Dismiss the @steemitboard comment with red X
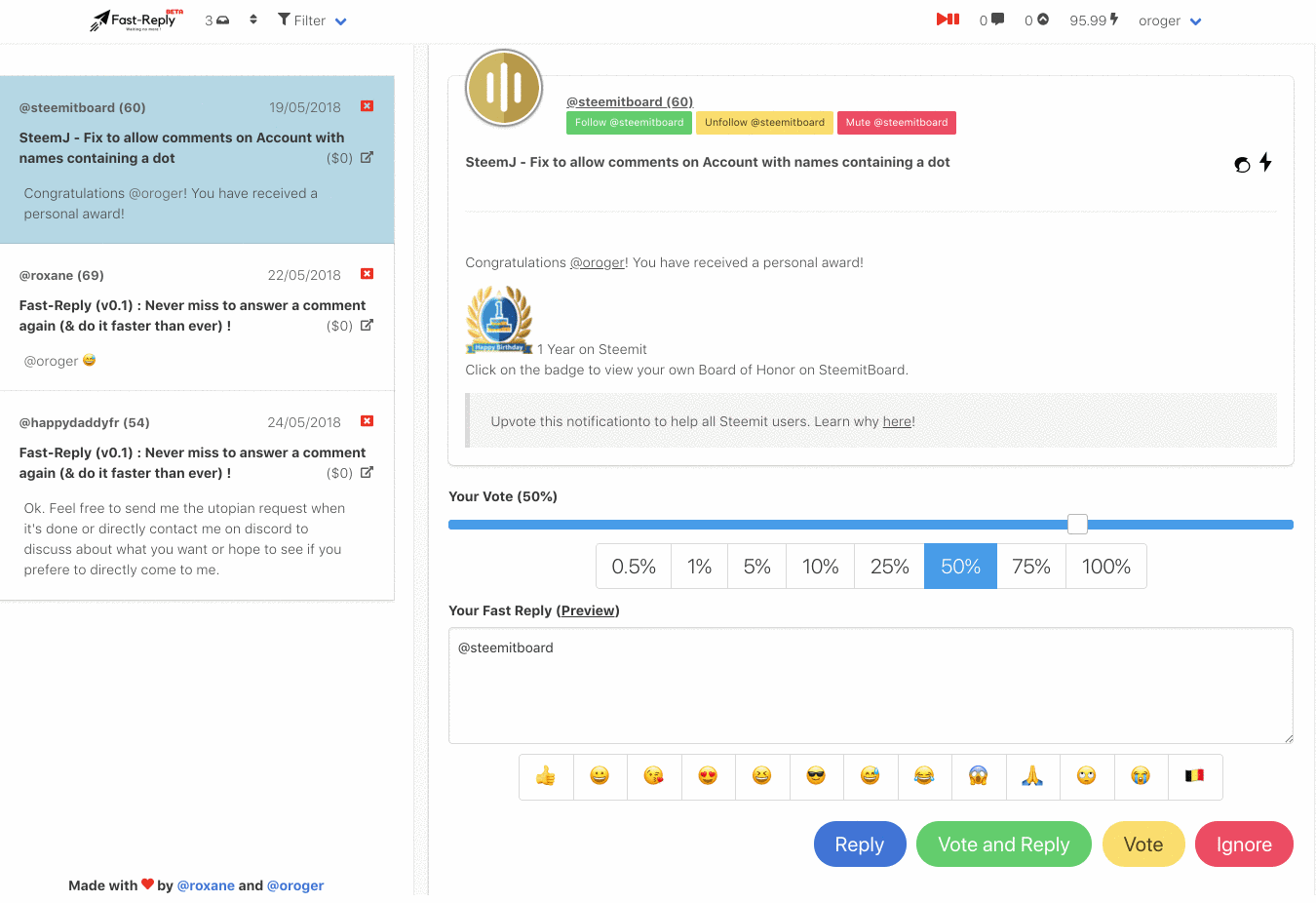The height and width of the screenshot is (903, 1316). pos(368,106)
